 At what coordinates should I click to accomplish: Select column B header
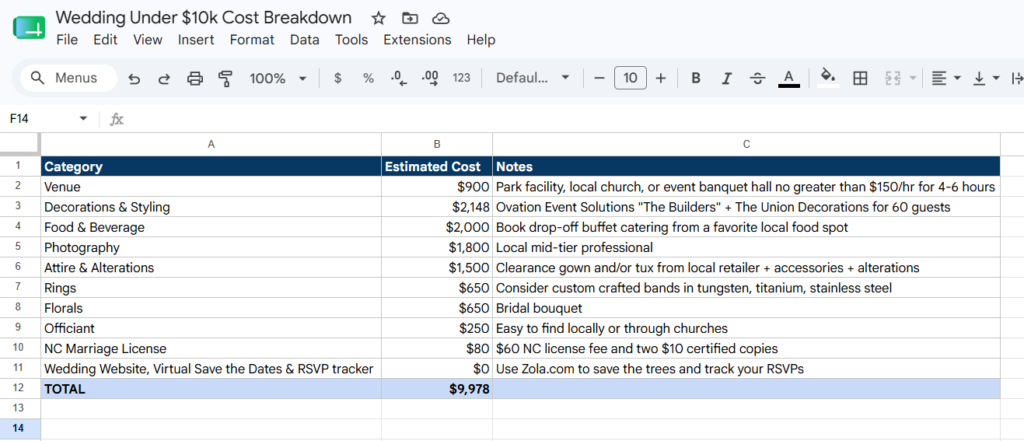(437, 144)
